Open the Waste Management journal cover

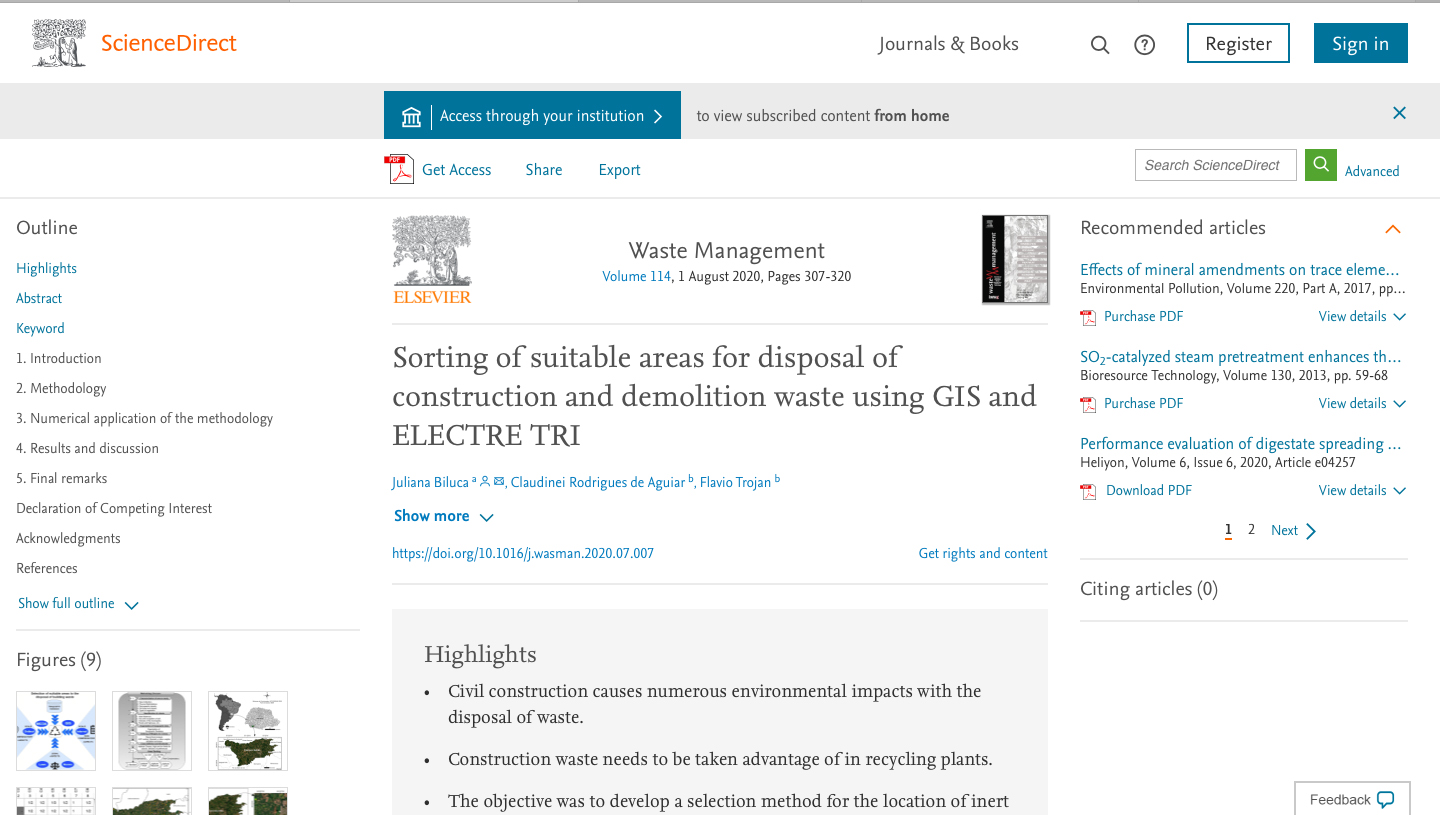tap(1015, 259)
